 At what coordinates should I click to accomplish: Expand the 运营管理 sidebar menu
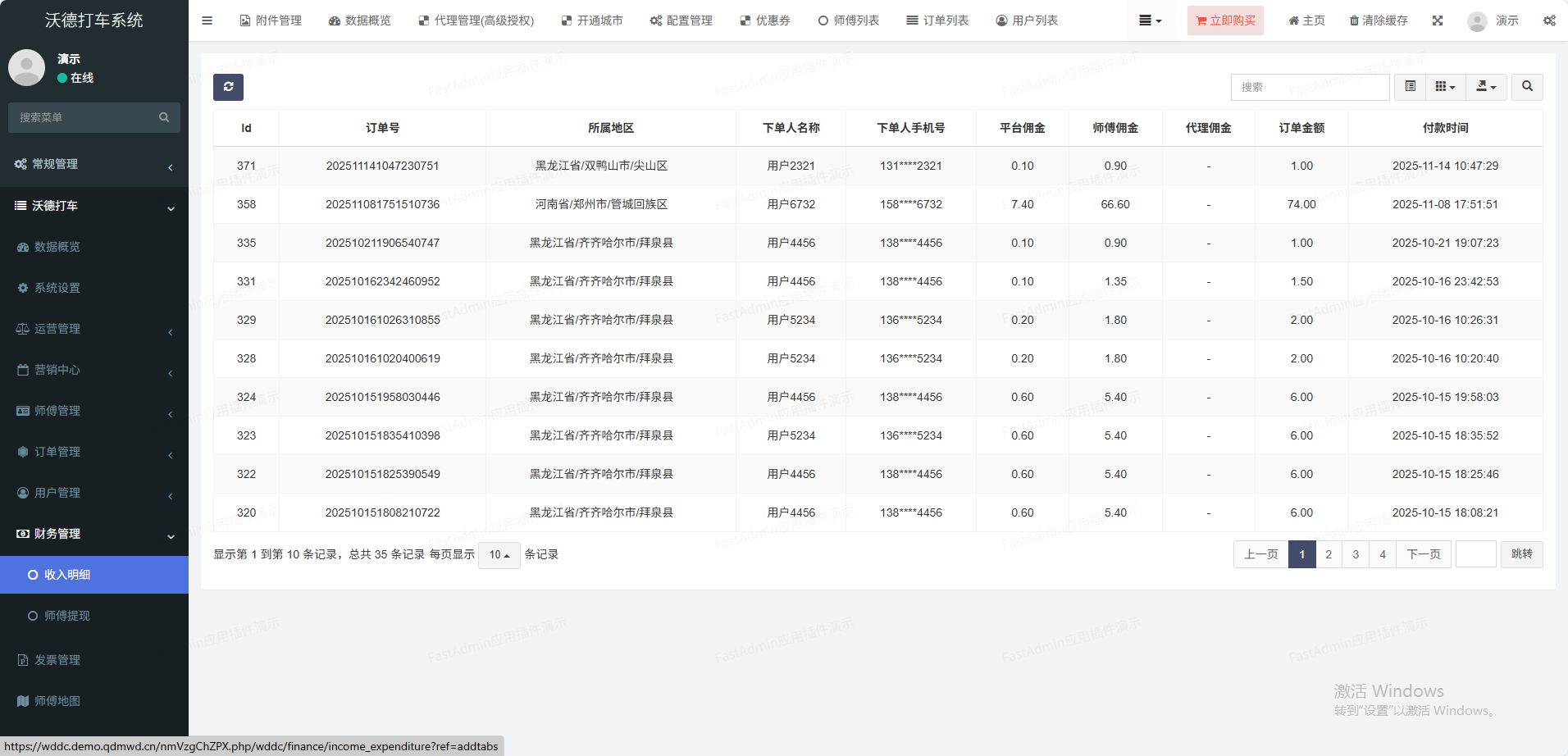pyautogui.click(x=94, y=329)
